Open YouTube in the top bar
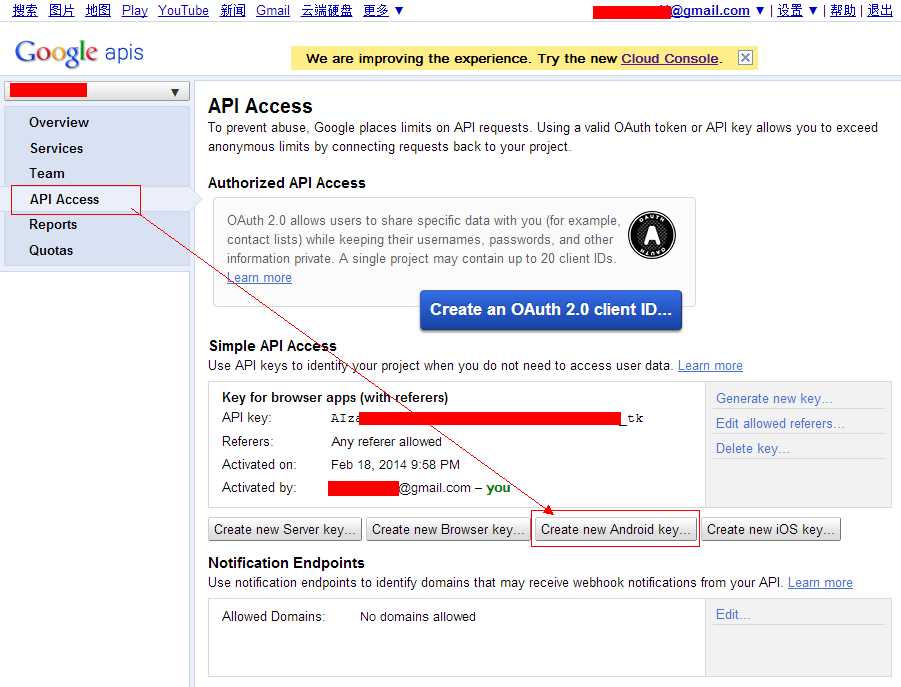This screenshot has width=901, height=687. [183, 10]
